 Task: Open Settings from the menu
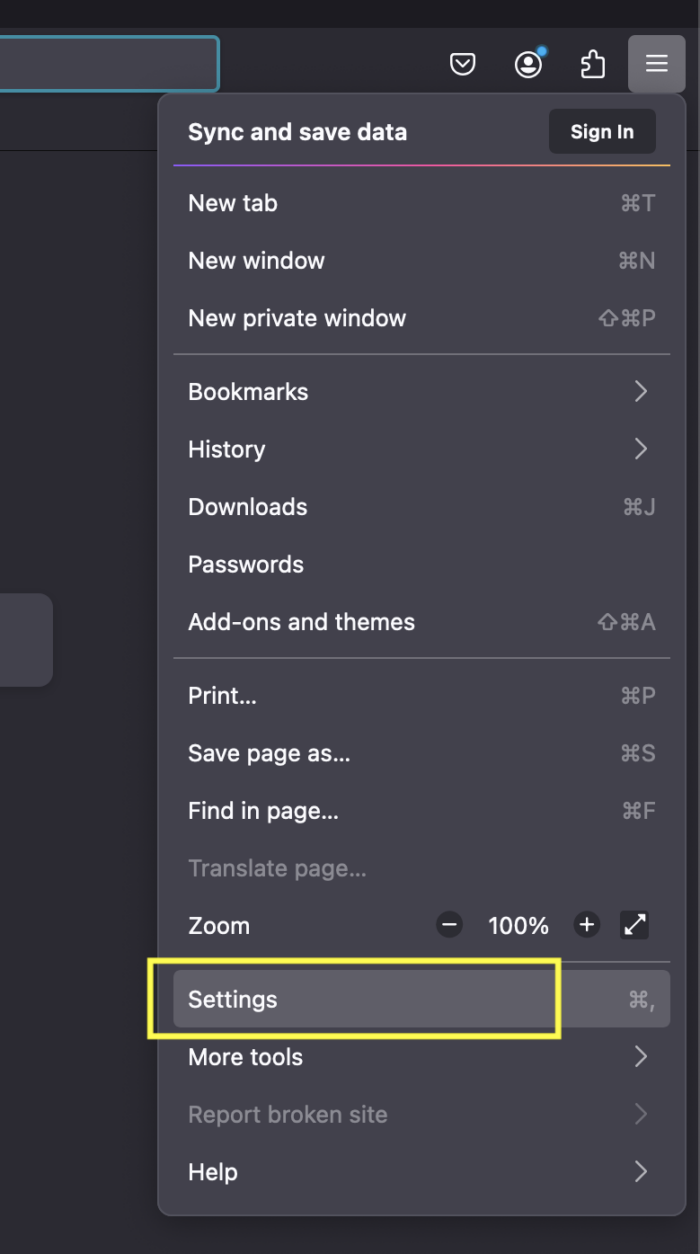(233, 999)
